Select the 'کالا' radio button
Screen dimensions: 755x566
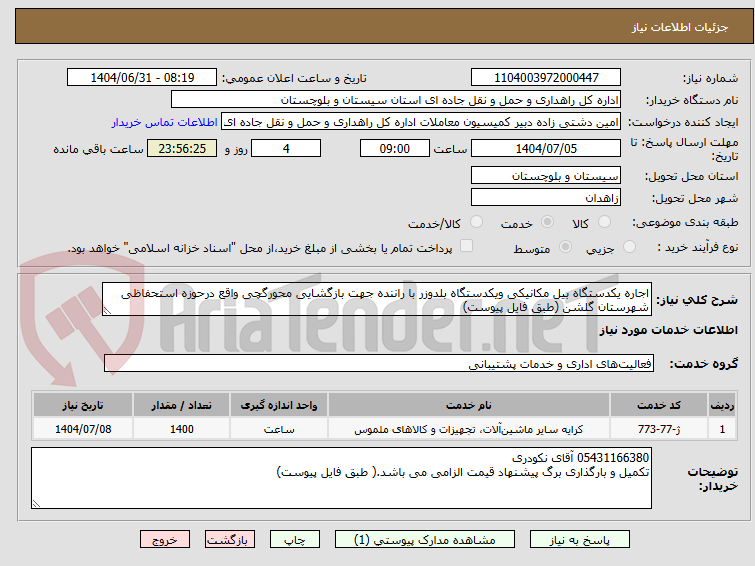click(604, 222)
